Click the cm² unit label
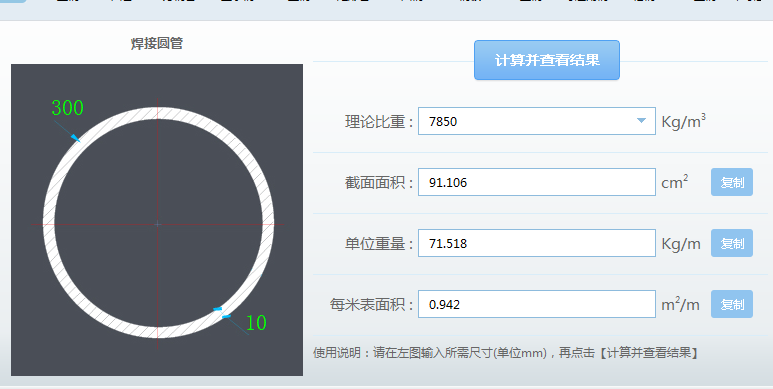 674,182
